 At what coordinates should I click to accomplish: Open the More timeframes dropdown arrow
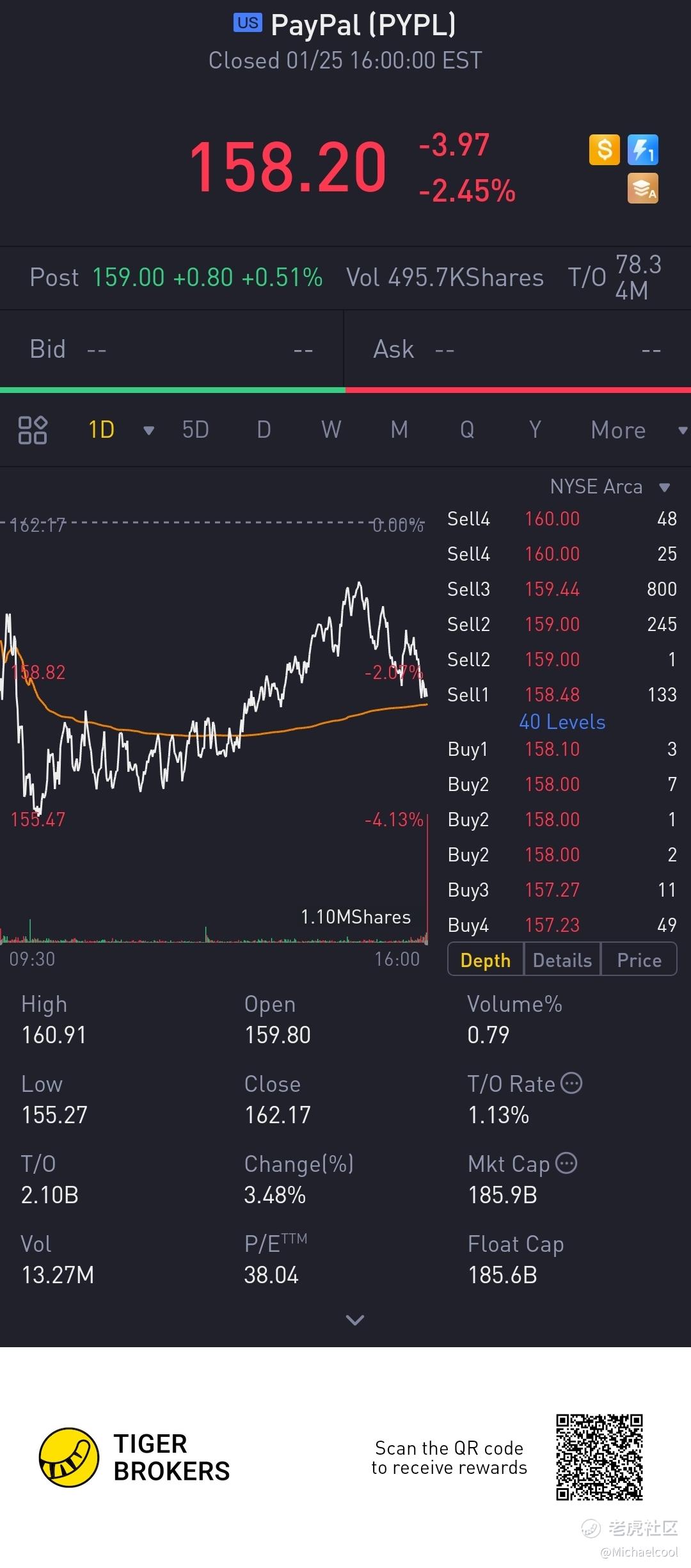[683, 431]
